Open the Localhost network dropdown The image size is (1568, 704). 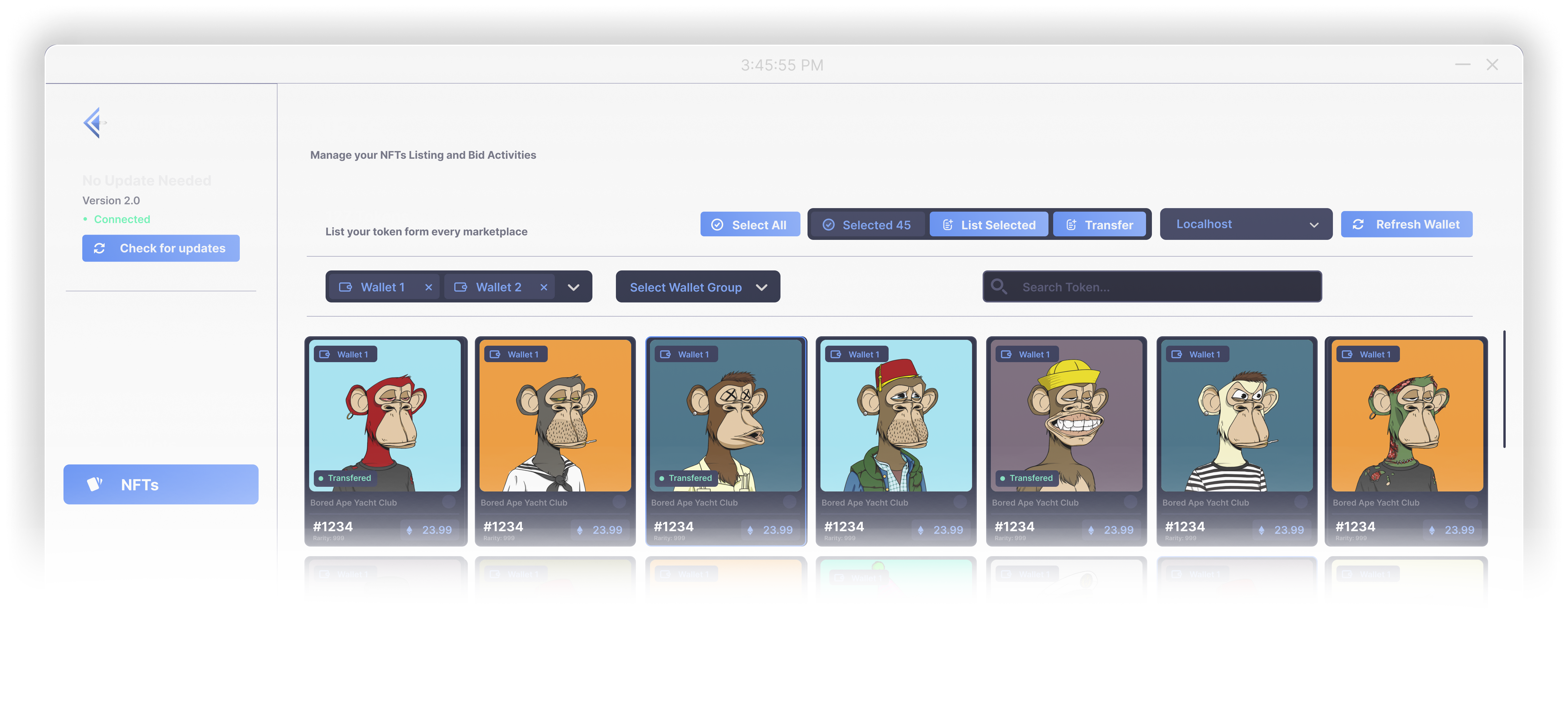click(1246, 224)
